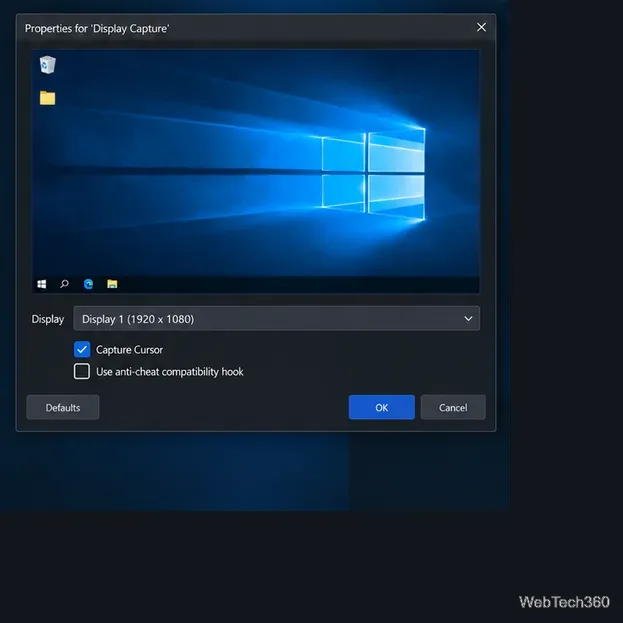Reset settings with the Defaults button

tap(63, 408)
